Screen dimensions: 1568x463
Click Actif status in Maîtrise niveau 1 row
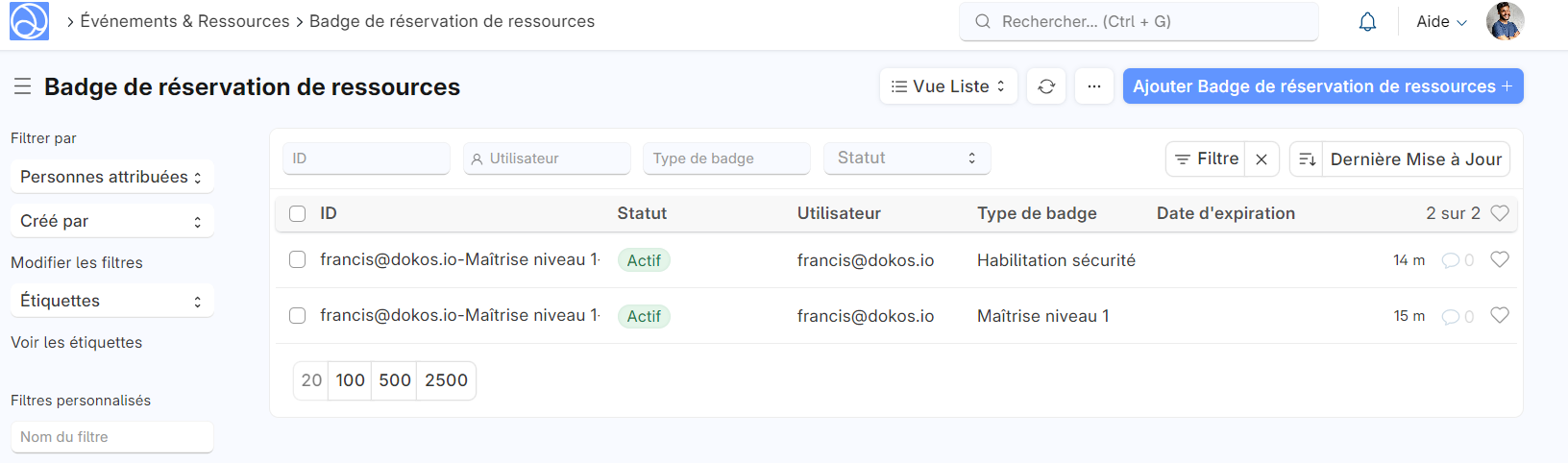click(x=644, y=316)
